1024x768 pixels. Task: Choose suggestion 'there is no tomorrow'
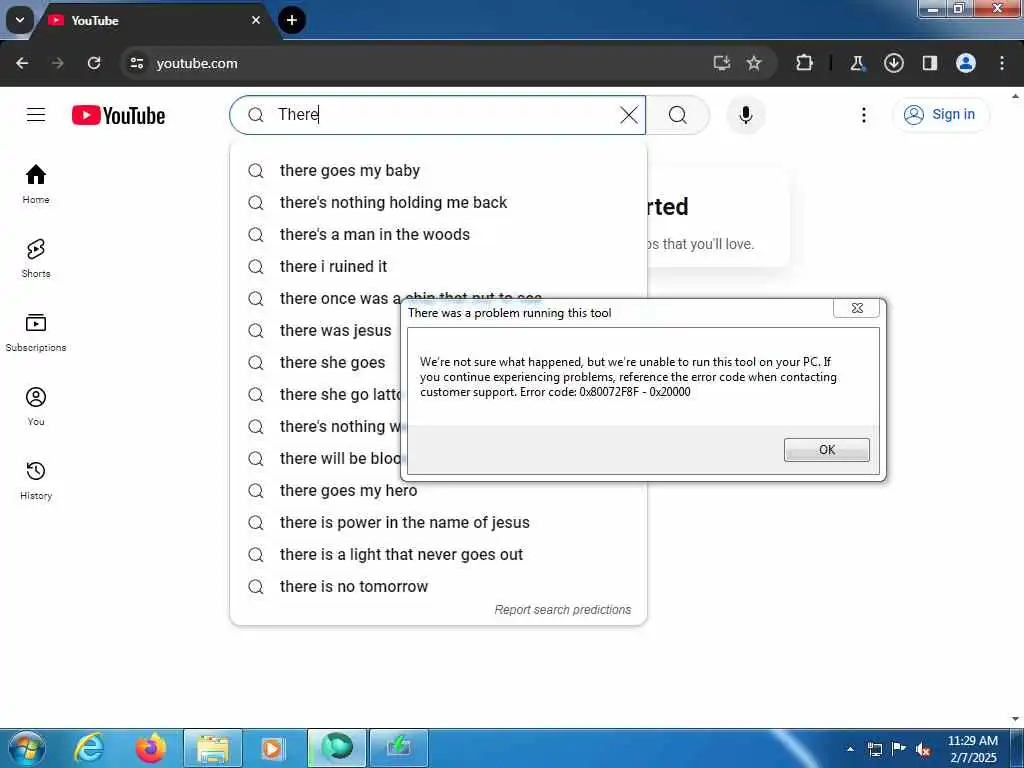(x=438, y=586)
